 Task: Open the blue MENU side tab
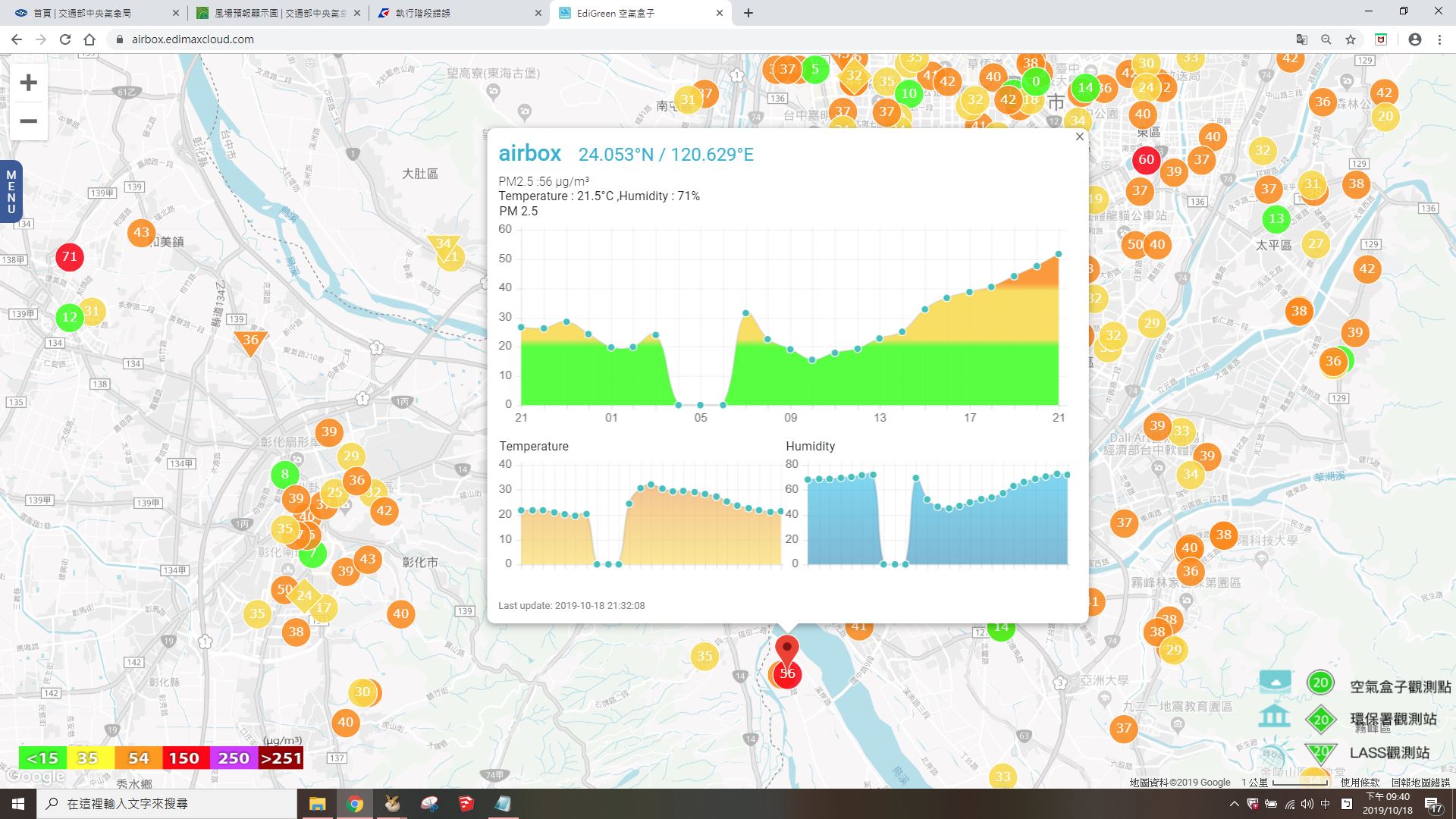pyautogui.click(x=11, y=192)
